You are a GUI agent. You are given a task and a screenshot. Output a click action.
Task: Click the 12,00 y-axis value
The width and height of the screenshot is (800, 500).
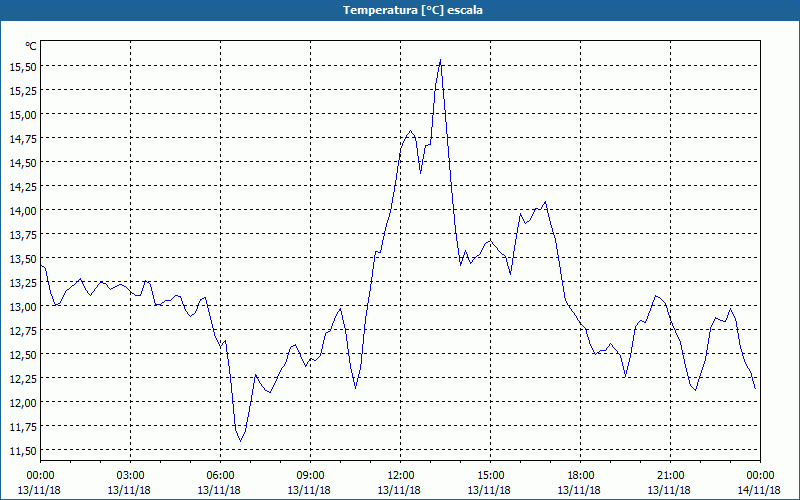tap(23, 402)
